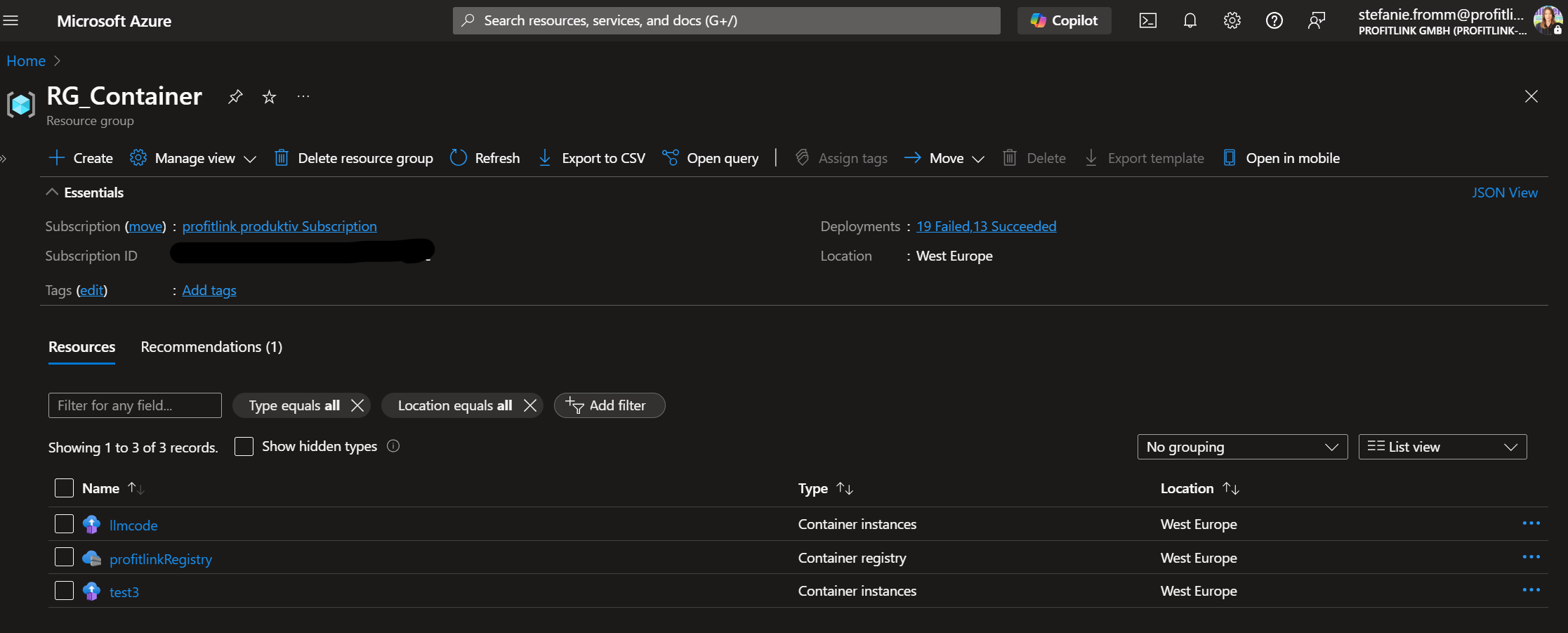Open Manage view dropdown
This screenshot has width=1568, height=633.
coord(193,158)
